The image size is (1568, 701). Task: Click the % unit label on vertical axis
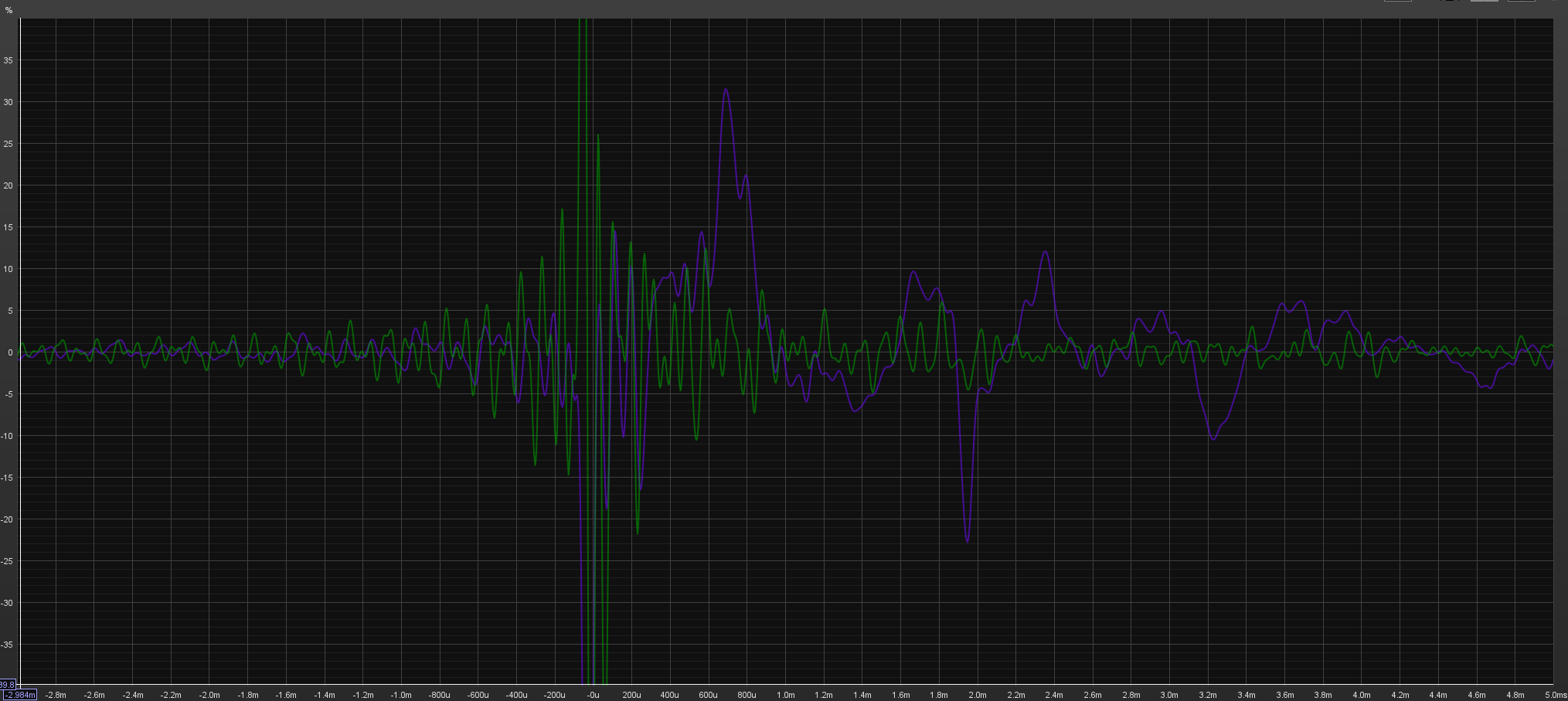point(9,10)
